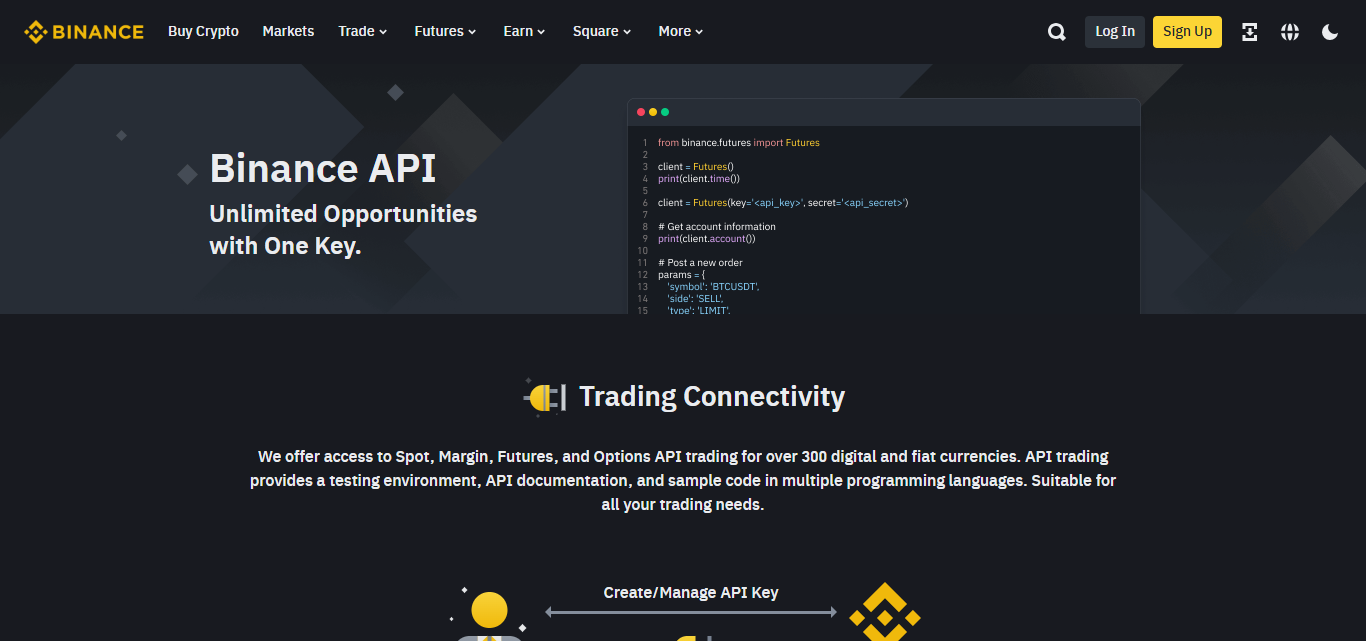This screenshot has width=1366, height=641.
Task: Expand the Square dropdown menu
Action: pyautogui.click(x=602, y=31)
